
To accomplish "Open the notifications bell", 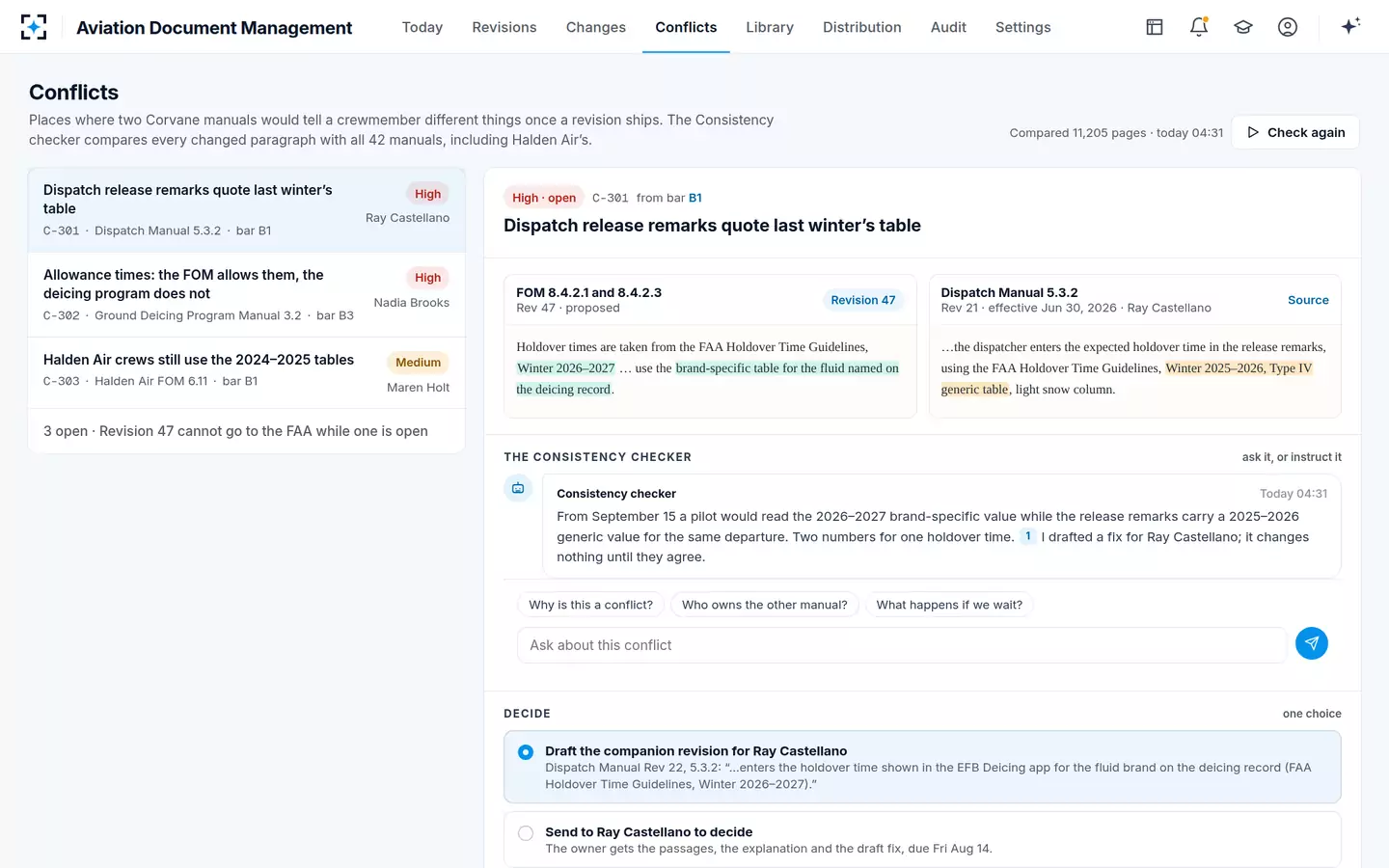I will tap(1199, 27).
